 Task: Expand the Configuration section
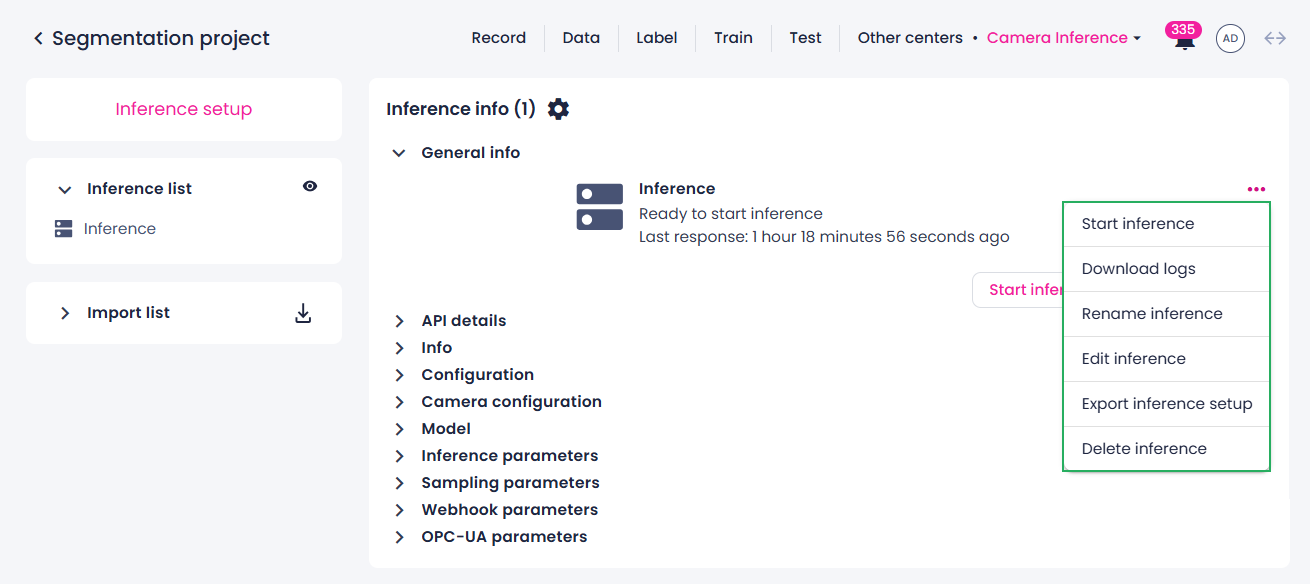coord(399,375)
